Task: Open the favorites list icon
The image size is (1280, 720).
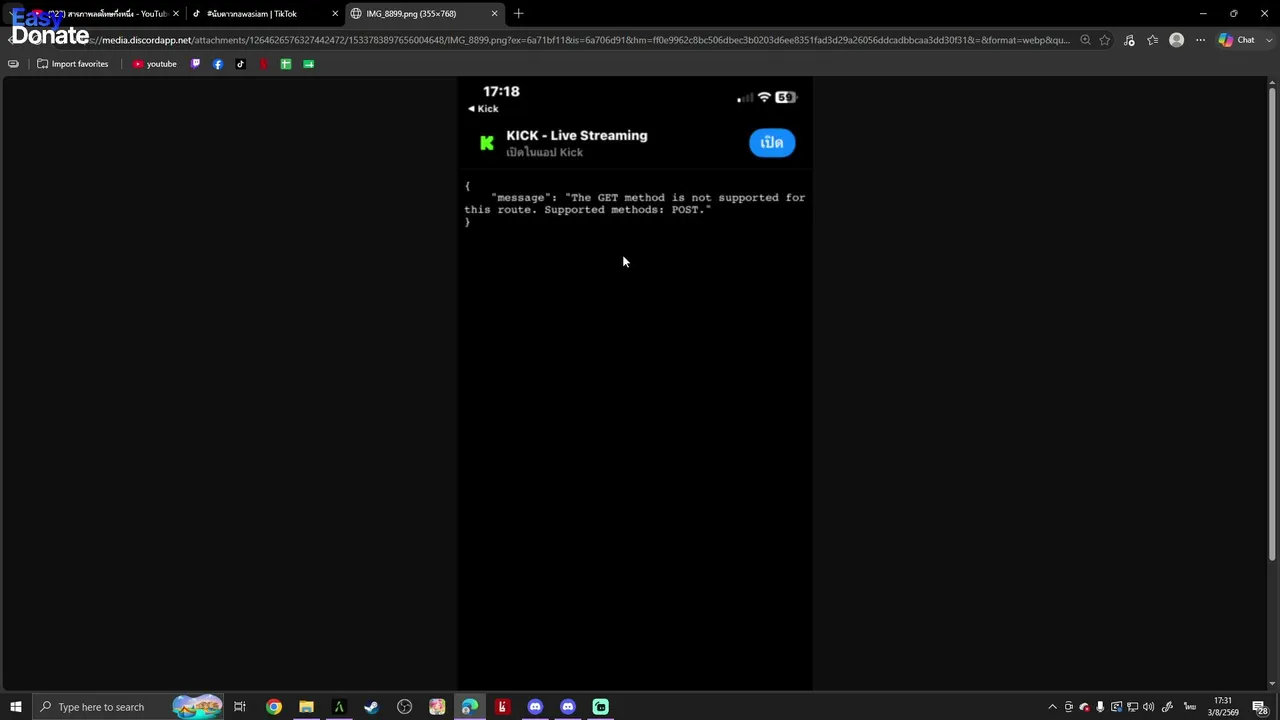Action: click(x=1153, y=40)
